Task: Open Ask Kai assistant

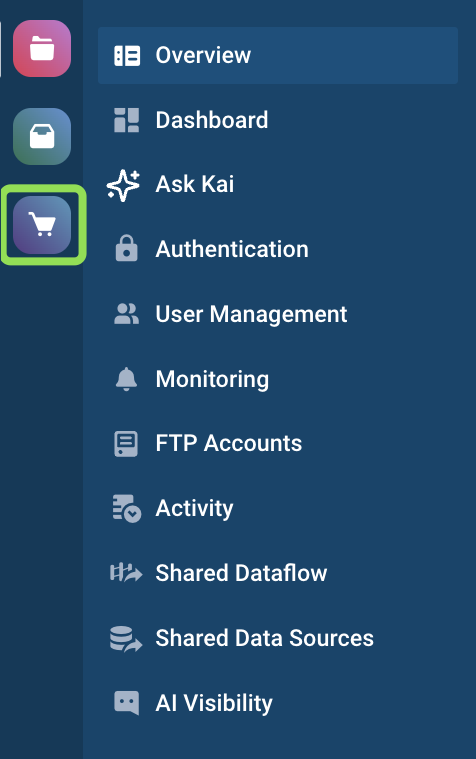Action: (x=195, y=184)
